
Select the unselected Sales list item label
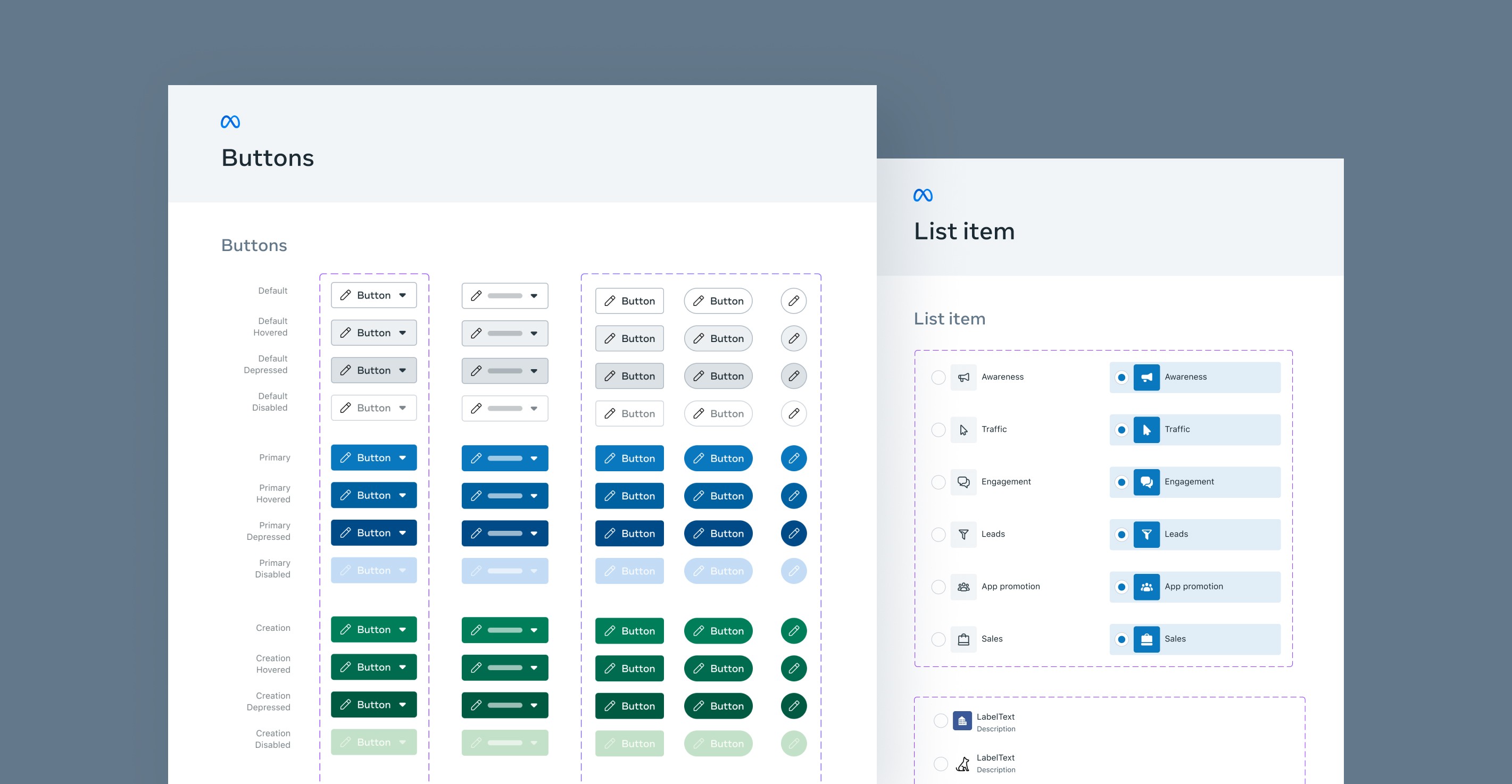pos(991,639)
